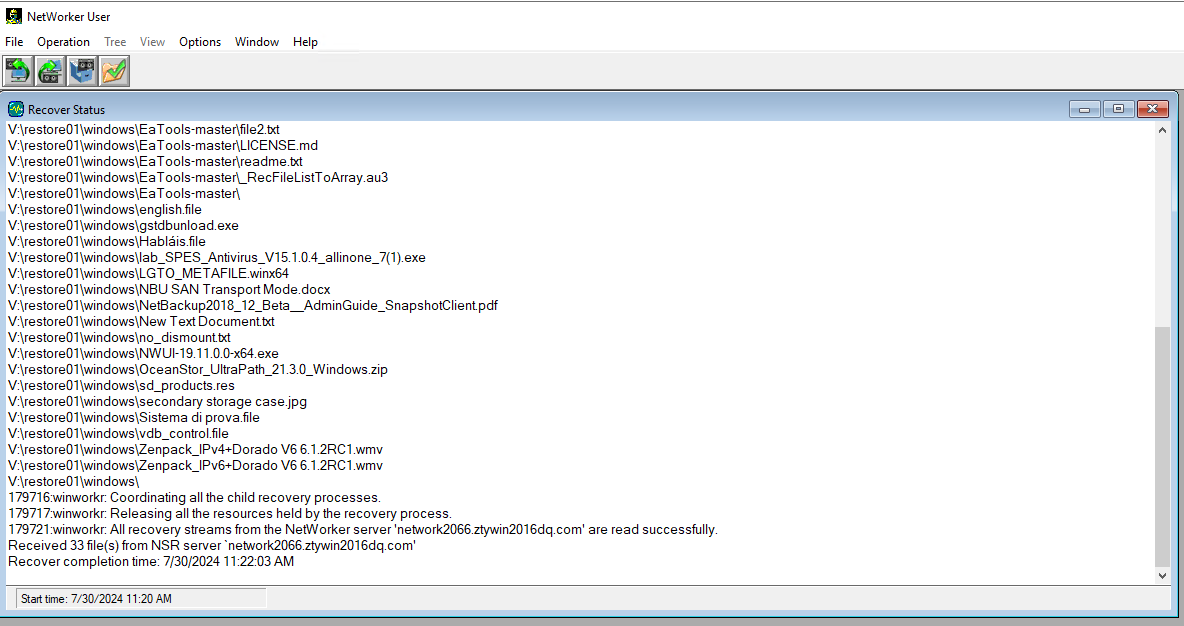
Task: Select the Habláis.file log line
Action: point(106,242)
